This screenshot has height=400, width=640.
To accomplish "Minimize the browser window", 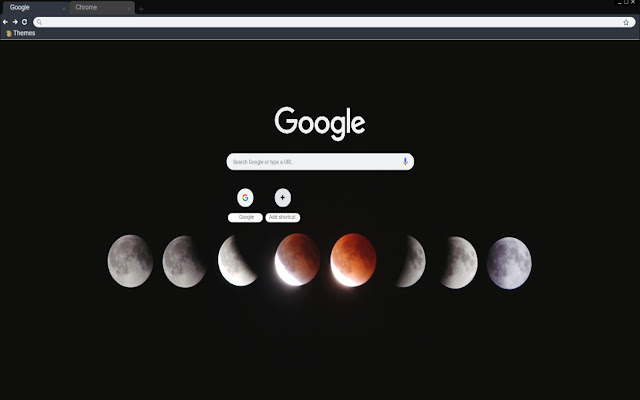I will pyautogui.click(x=620, y=2).
